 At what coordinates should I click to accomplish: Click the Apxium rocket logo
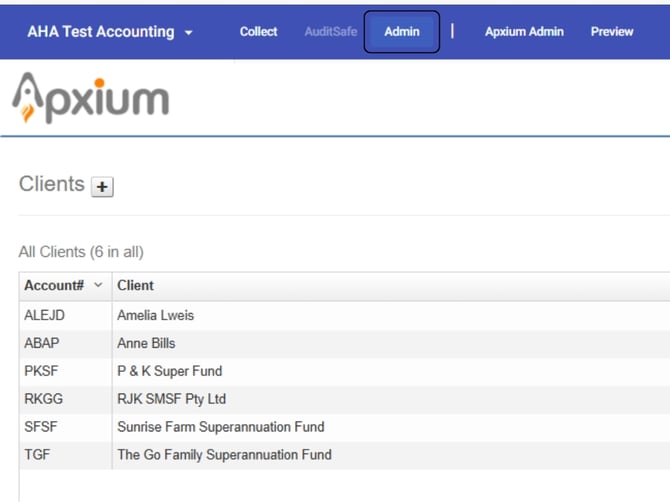click(x=90, y=98)
